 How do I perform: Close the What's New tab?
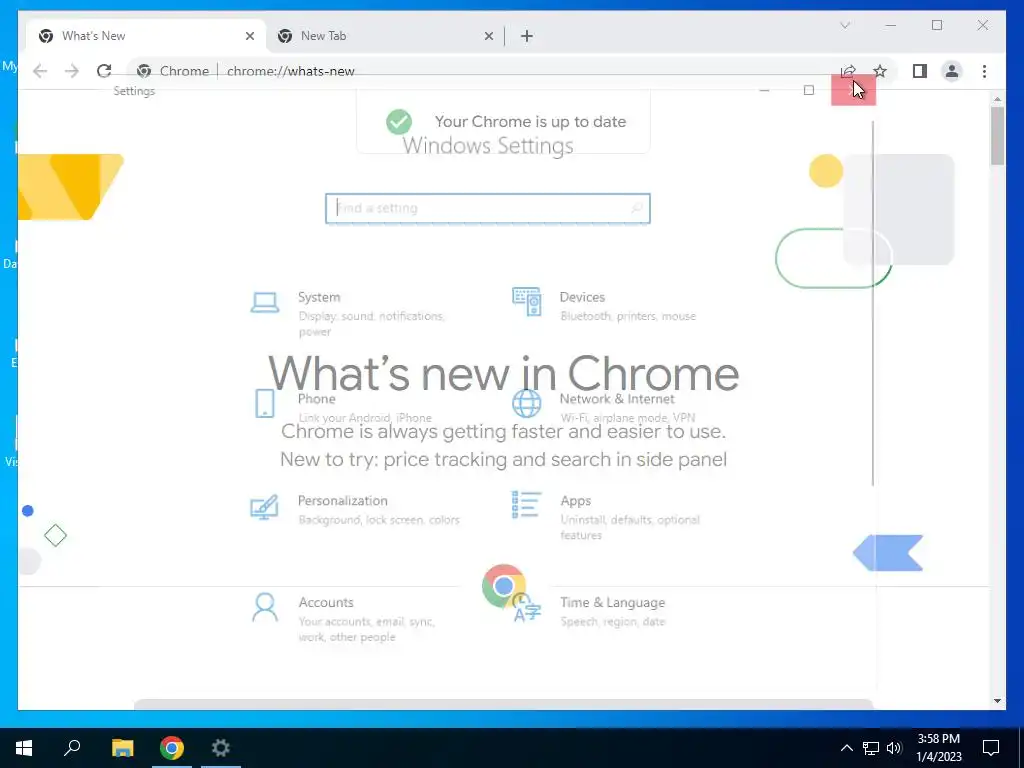point(249,36)
